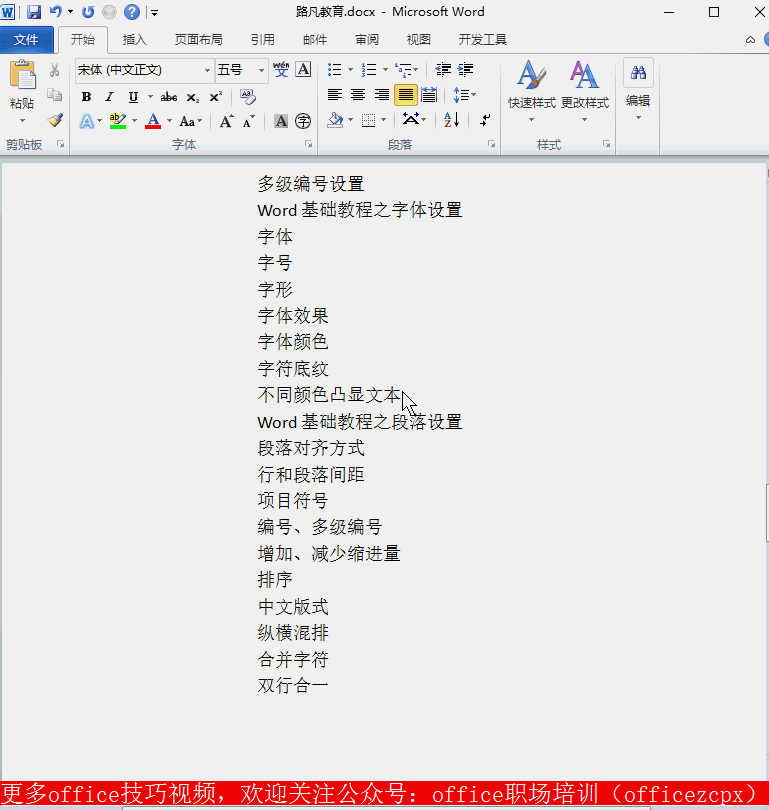Click the Redo icon in title bar
This screenshot has width=769, height=810.
pyautogui.click(x=88, y=11)
